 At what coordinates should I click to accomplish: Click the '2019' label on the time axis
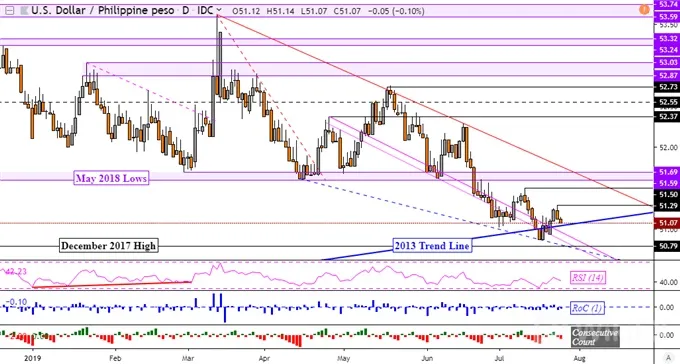coord(33,358)
